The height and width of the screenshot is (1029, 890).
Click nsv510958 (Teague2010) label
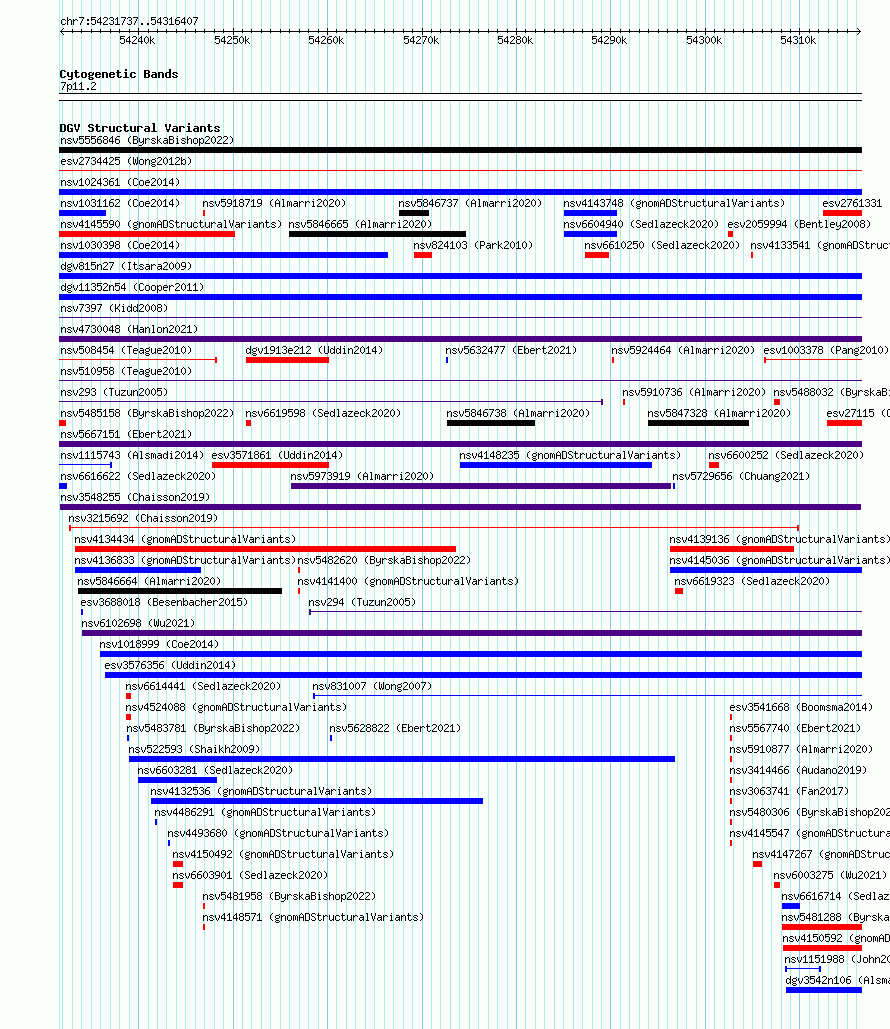pyautogui.click(x=126, y=371)
